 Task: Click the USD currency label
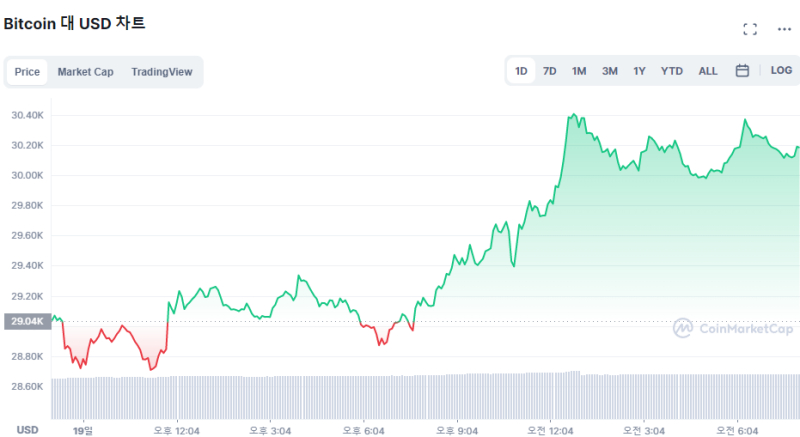pos(27,429)
